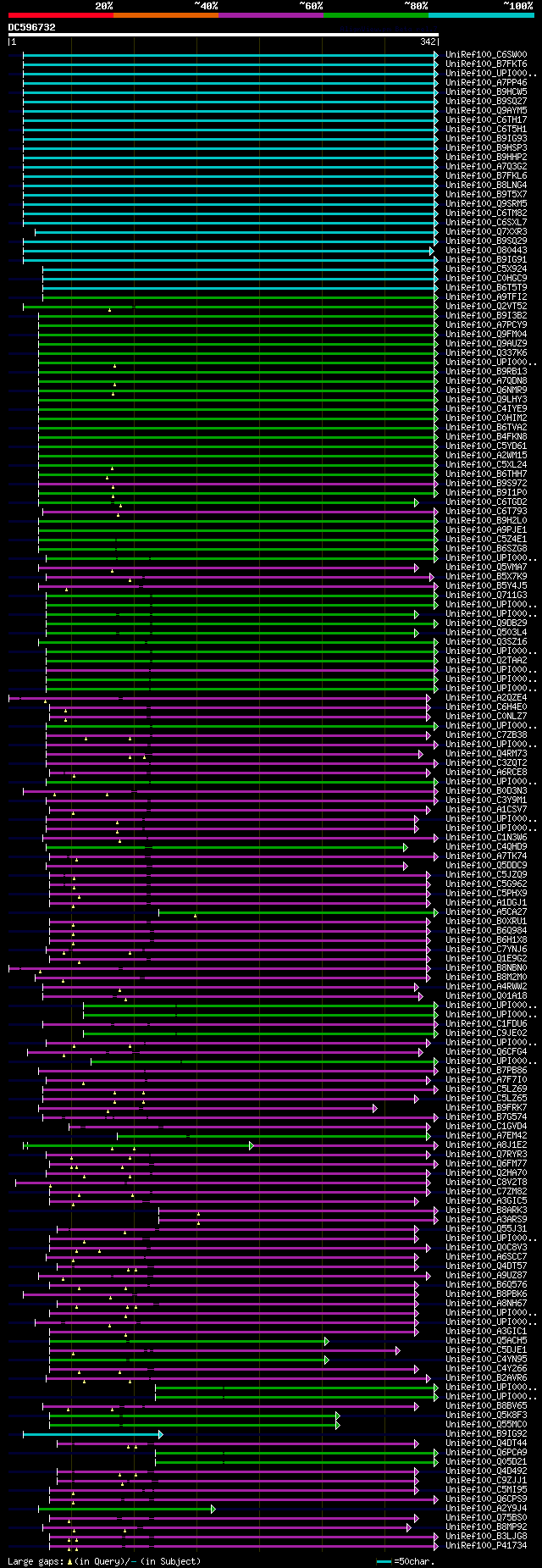Viewport: 542px width, 1568px height.
Task: Open hit UniRef100_C9JE02
Action: (486, 1033)
